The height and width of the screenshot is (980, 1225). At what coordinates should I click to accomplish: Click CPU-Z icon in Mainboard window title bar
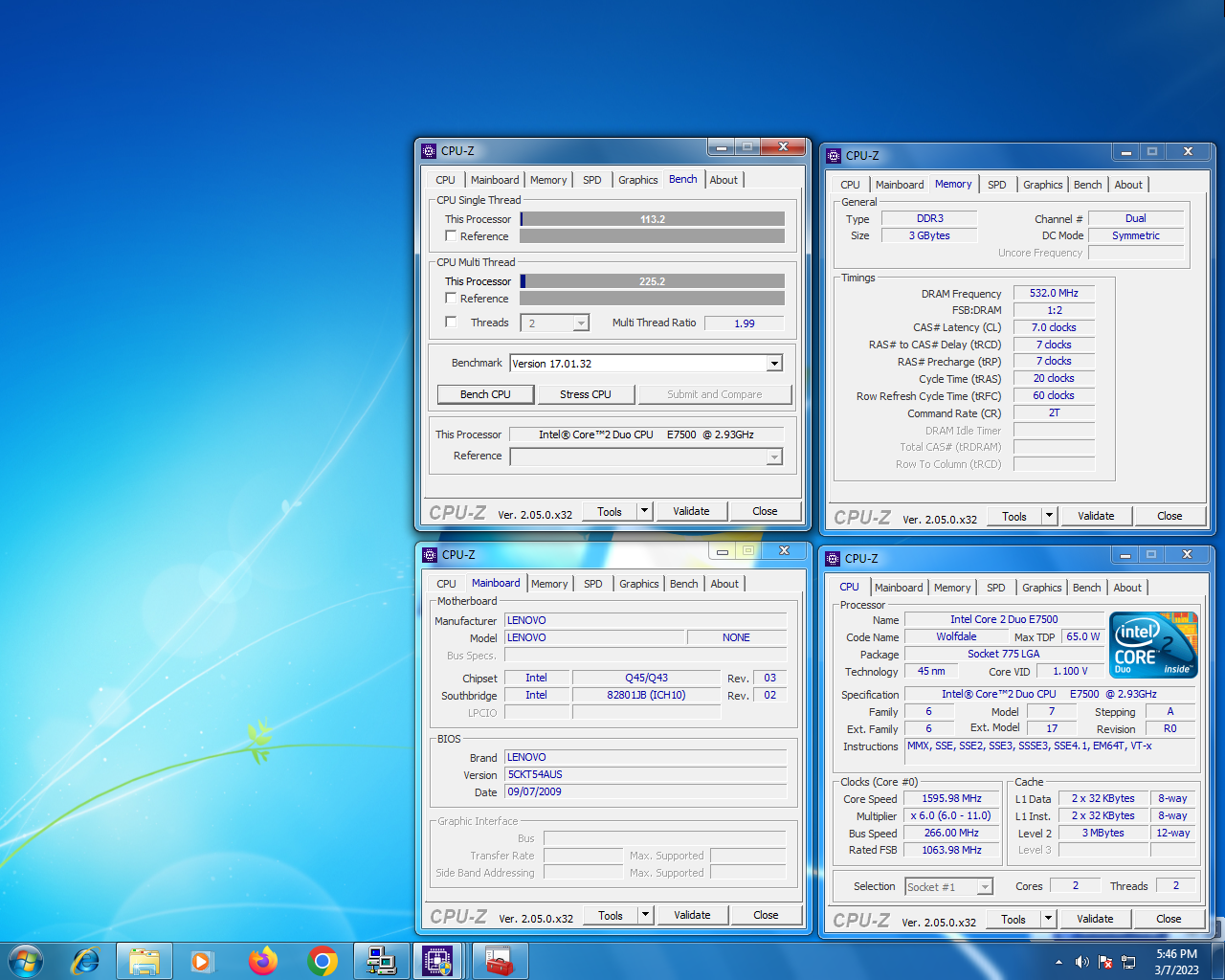pyautogui.click(x=430, y=555)
